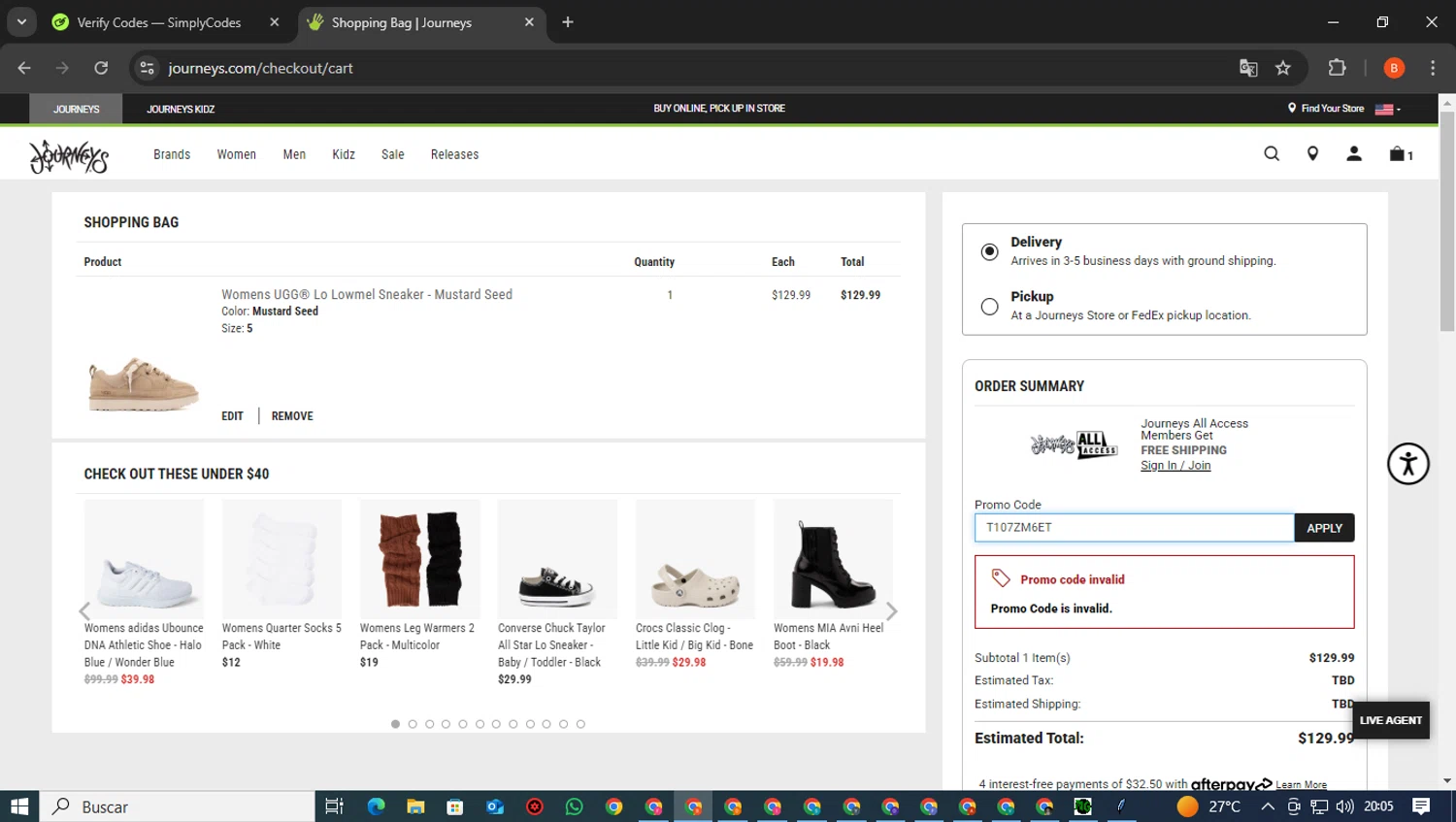Open the account profile icon

click(1354, 154)
